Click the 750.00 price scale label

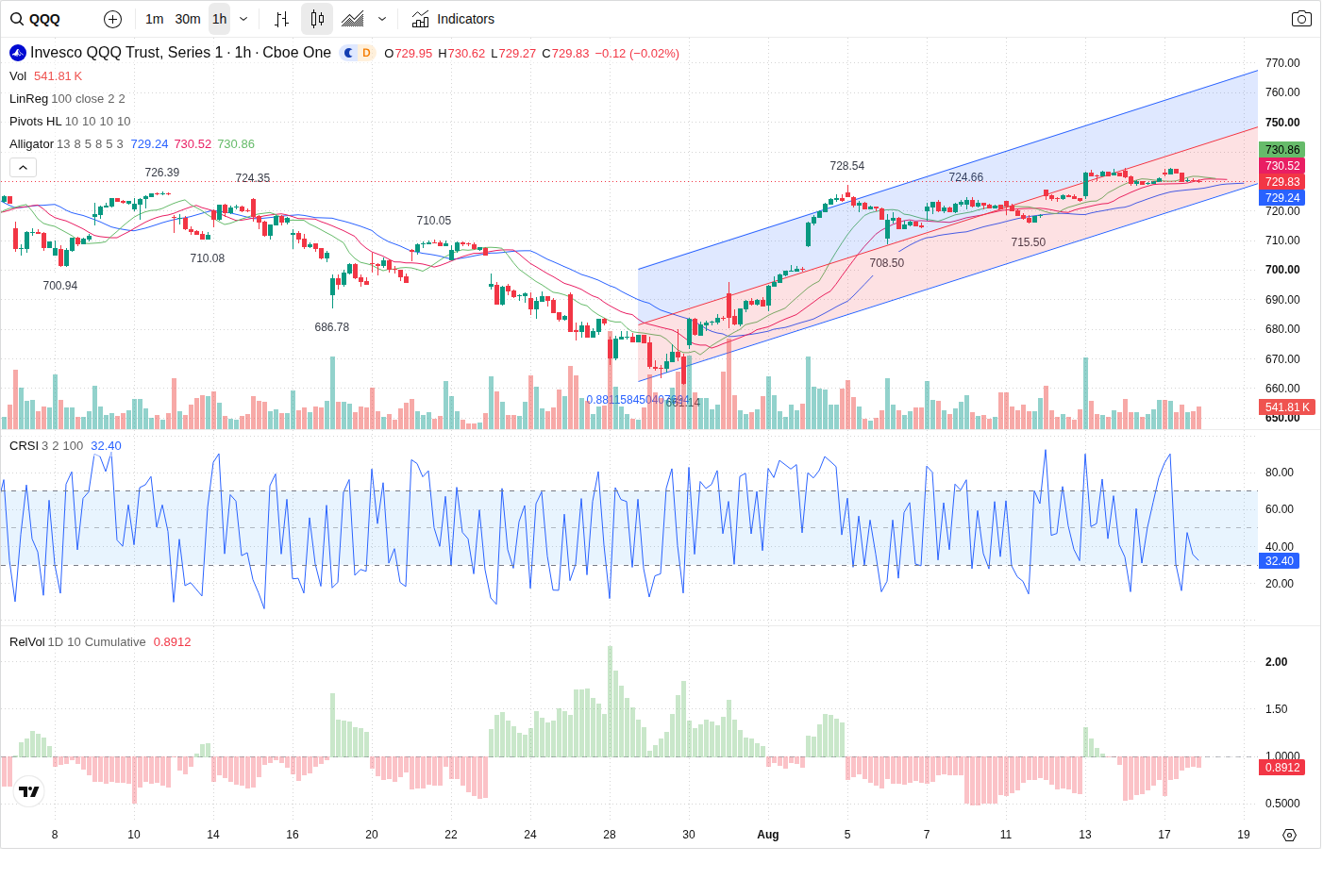click(x=1282, y=123)
